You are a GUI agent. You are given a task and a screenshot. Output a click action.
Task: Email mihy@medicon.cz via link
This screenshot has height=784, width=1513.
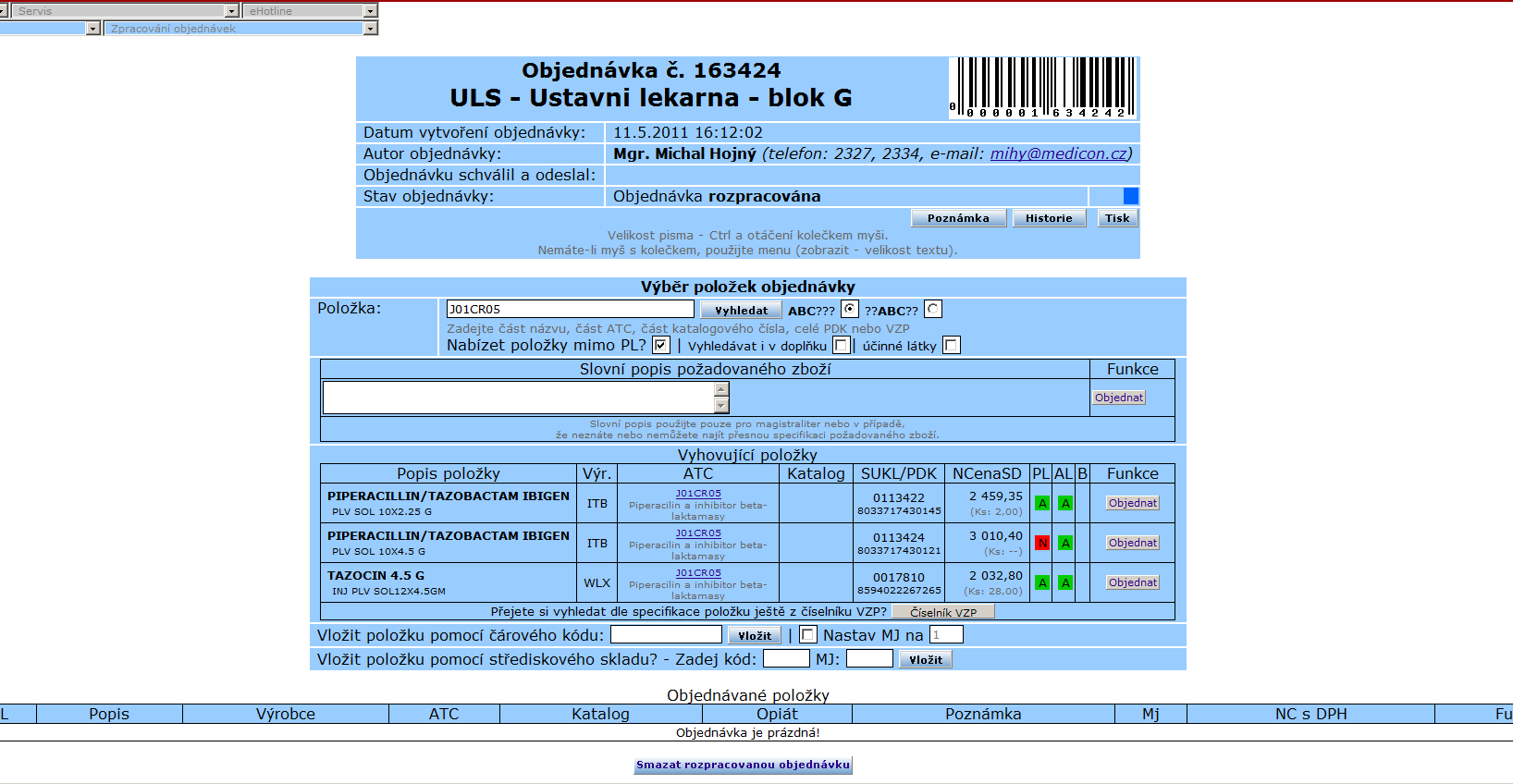(x=1058, y=153)
